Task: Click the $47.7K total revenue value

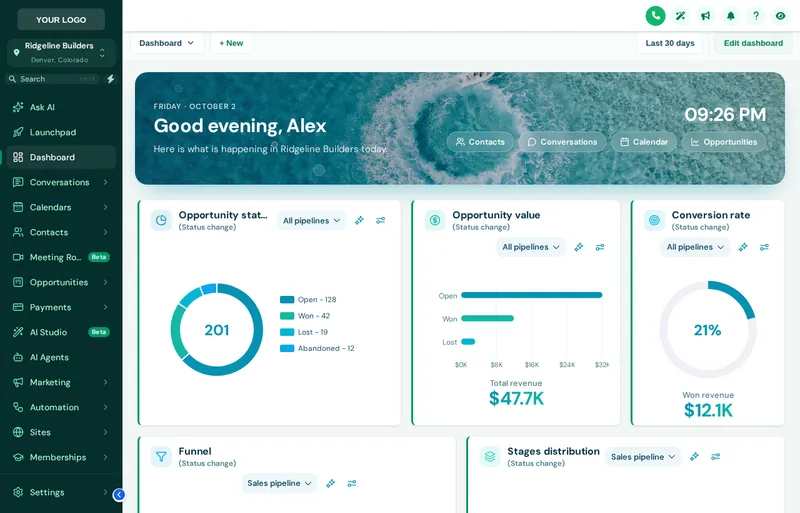Action: point(516,398)
